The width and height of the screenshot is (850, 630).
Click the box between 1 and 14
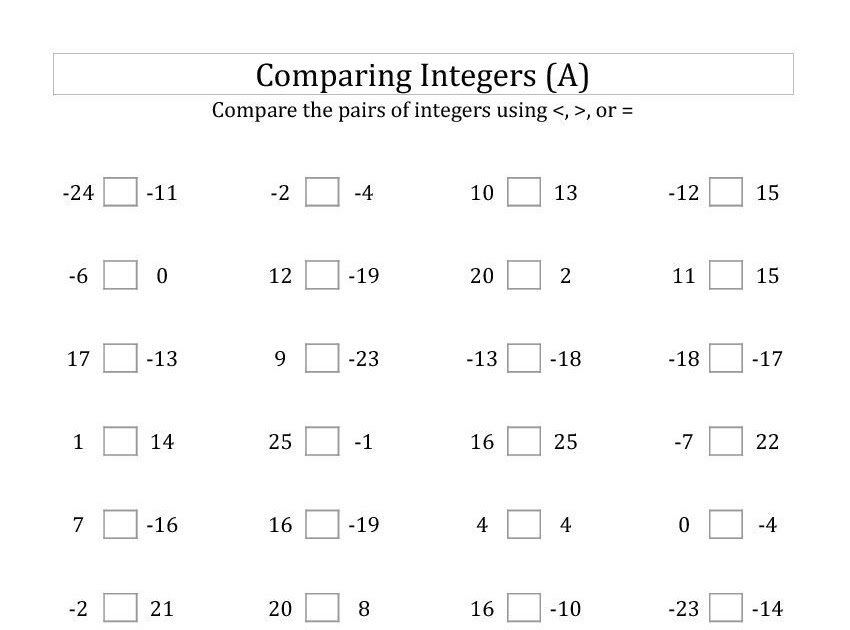click(x=120, y=441)
